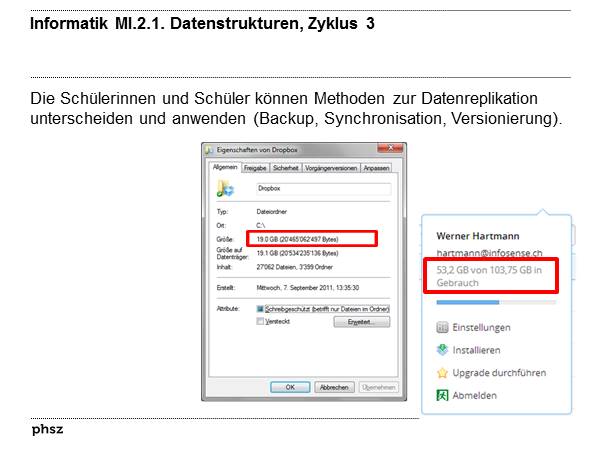Click the Ort value C:\
The image size is (600, 450).
260,225
